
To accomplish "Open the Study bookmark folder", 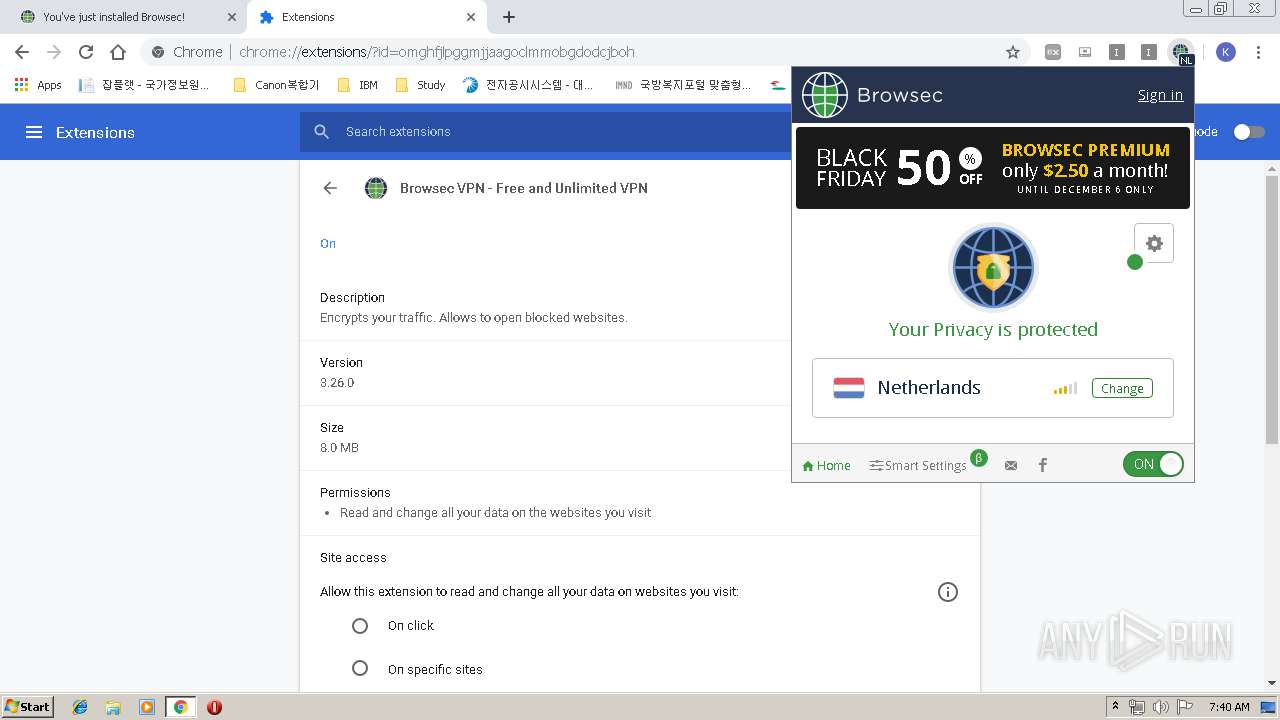I will (421, 85).
